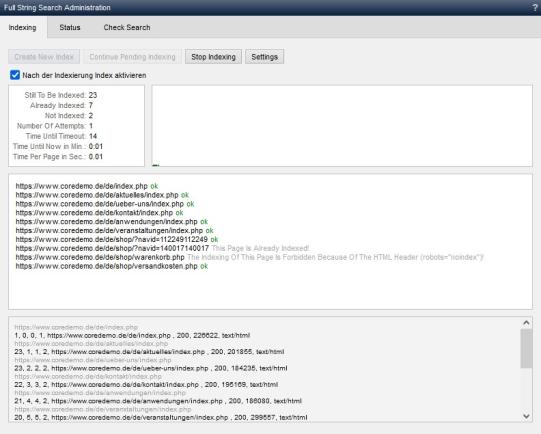The height and width of the screenshot is (434, 541).
Task: Click the anwendungen/index.php ok result line
Action: coord(112,221)
